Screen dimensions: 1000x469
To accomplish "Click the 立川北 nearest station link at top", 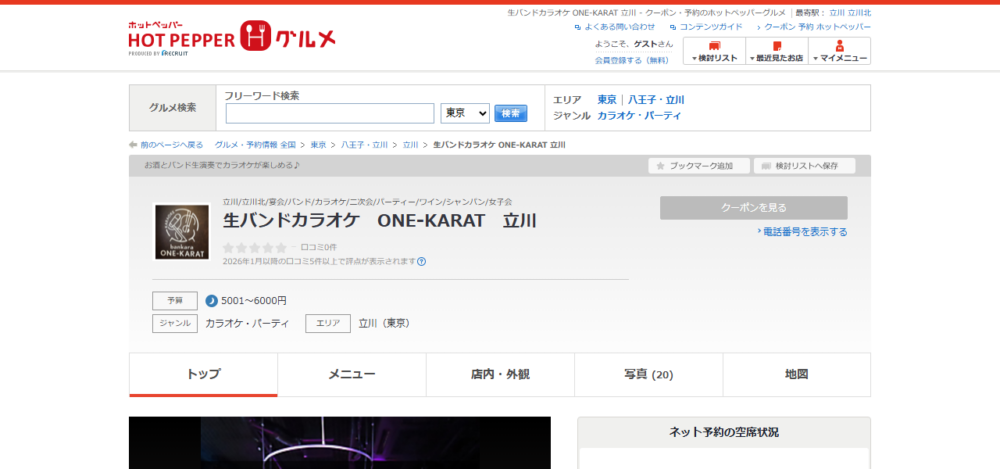I will (859, 13).
